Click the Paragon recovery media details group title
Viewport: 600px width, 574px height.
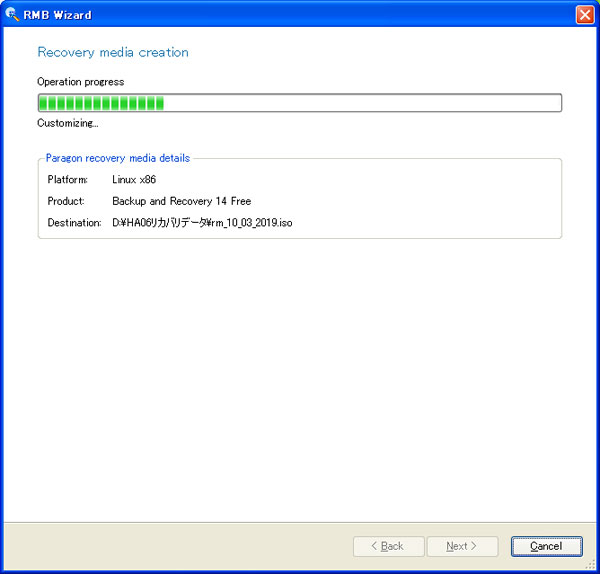(117, 158)
